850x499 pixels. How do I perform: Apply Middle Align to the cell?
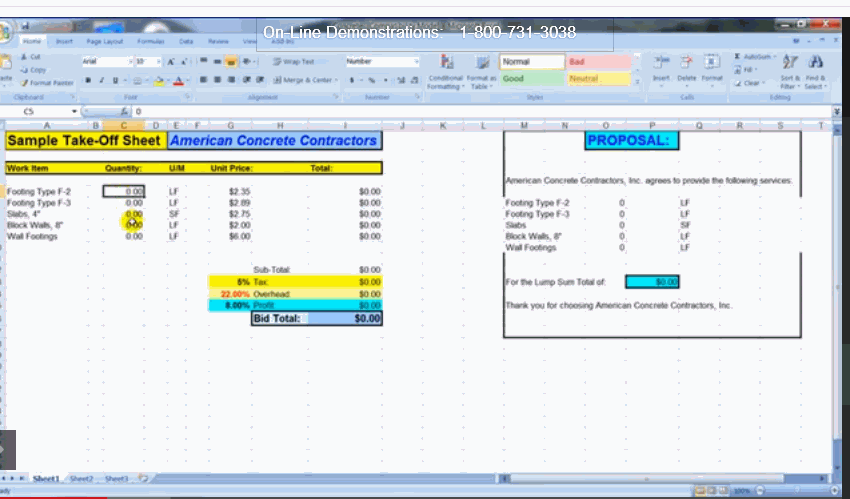pyautogui.click(x=217, y=61)
